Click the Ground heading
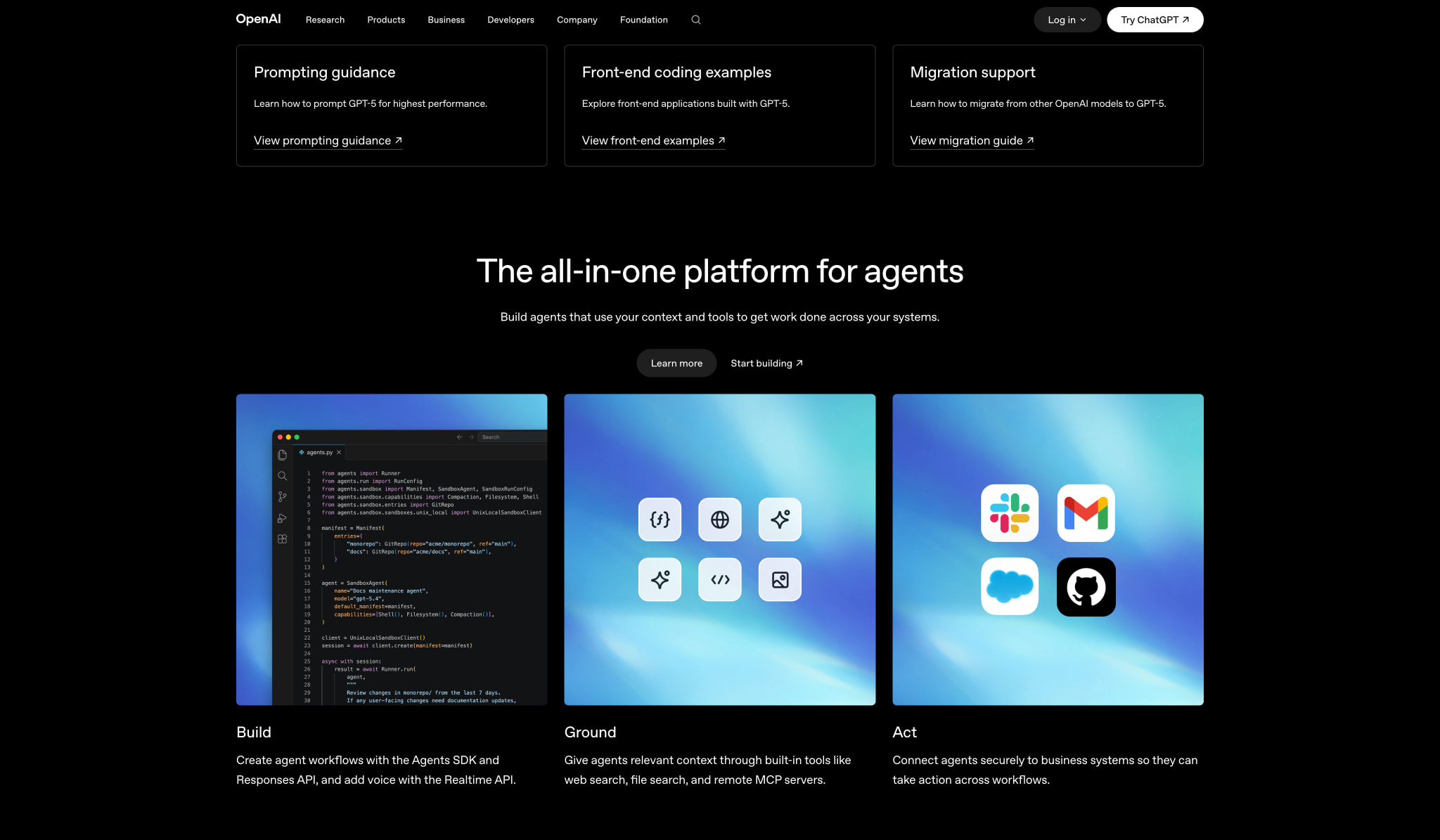 pos(590,732)
